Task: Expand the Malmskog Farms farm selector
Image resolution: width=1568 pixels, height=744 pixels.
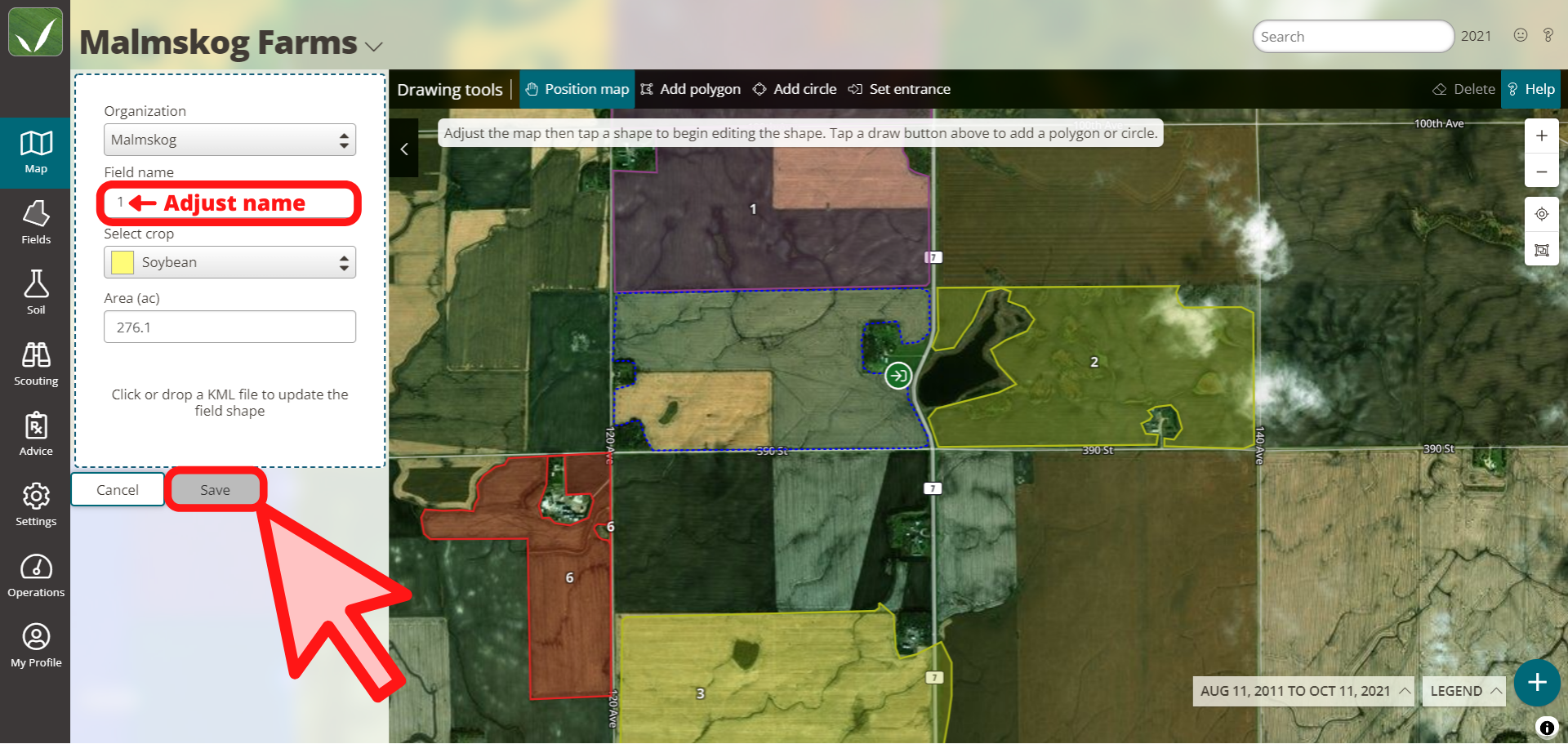Action: 374,47
